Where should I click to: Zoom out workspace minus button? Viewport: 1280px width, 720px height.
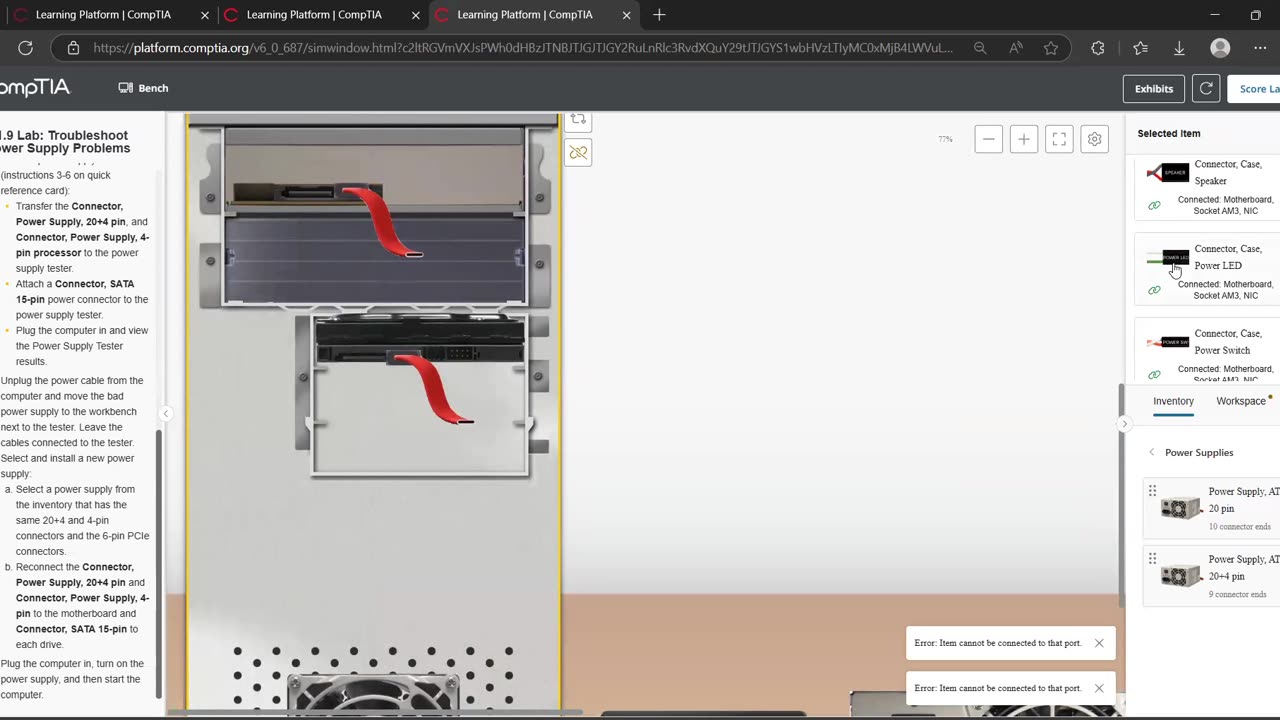pyautogui.click(x=988, y=140)
